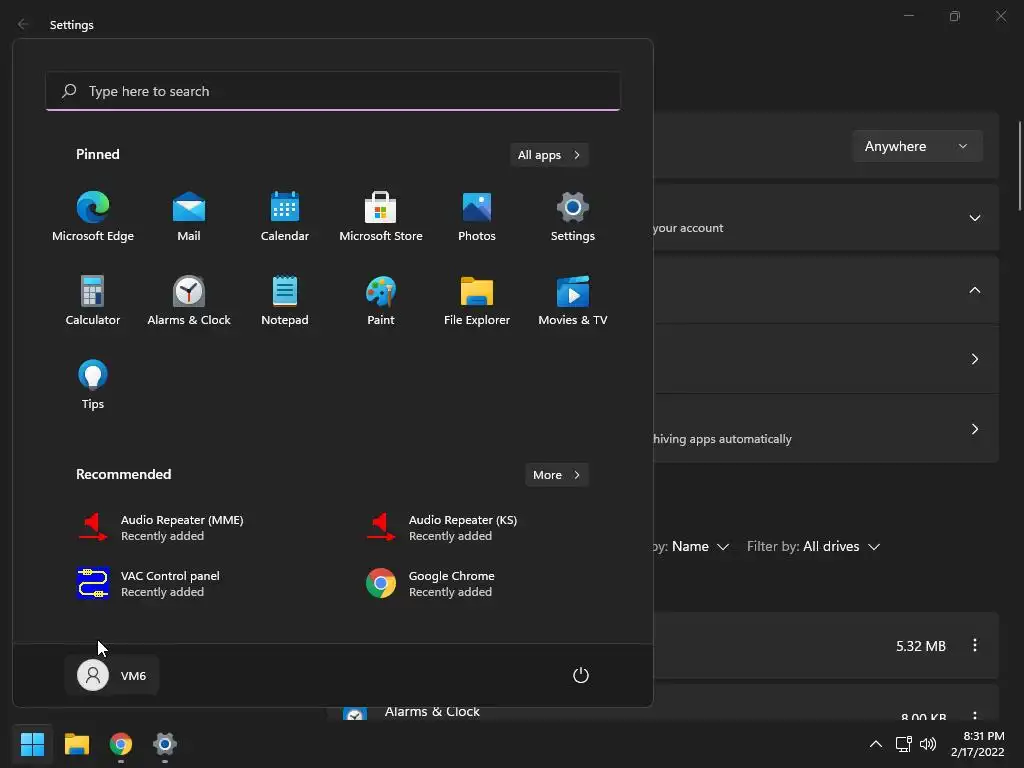This screenshot has width=1024, height=768.
Task: Open pinned File Explorer app
Action: (477, 300)
